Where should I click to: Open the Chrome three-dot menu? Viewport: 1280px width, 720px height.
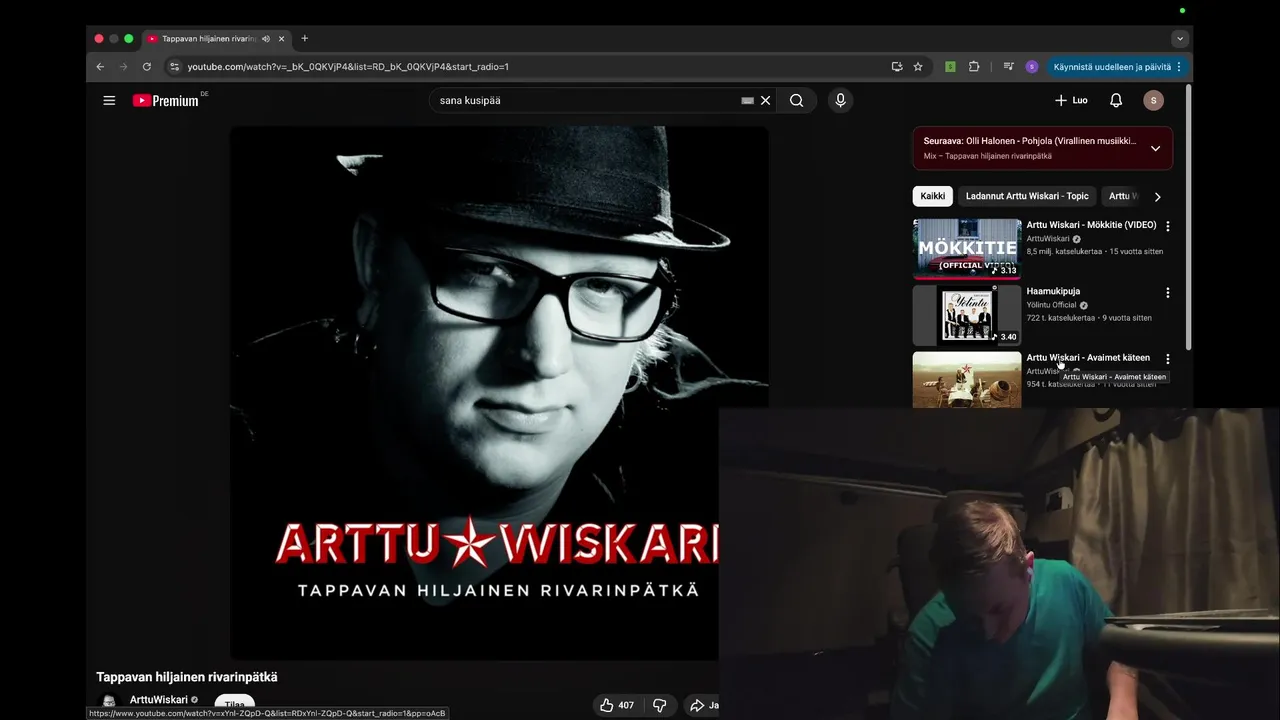click(1179, 67)
